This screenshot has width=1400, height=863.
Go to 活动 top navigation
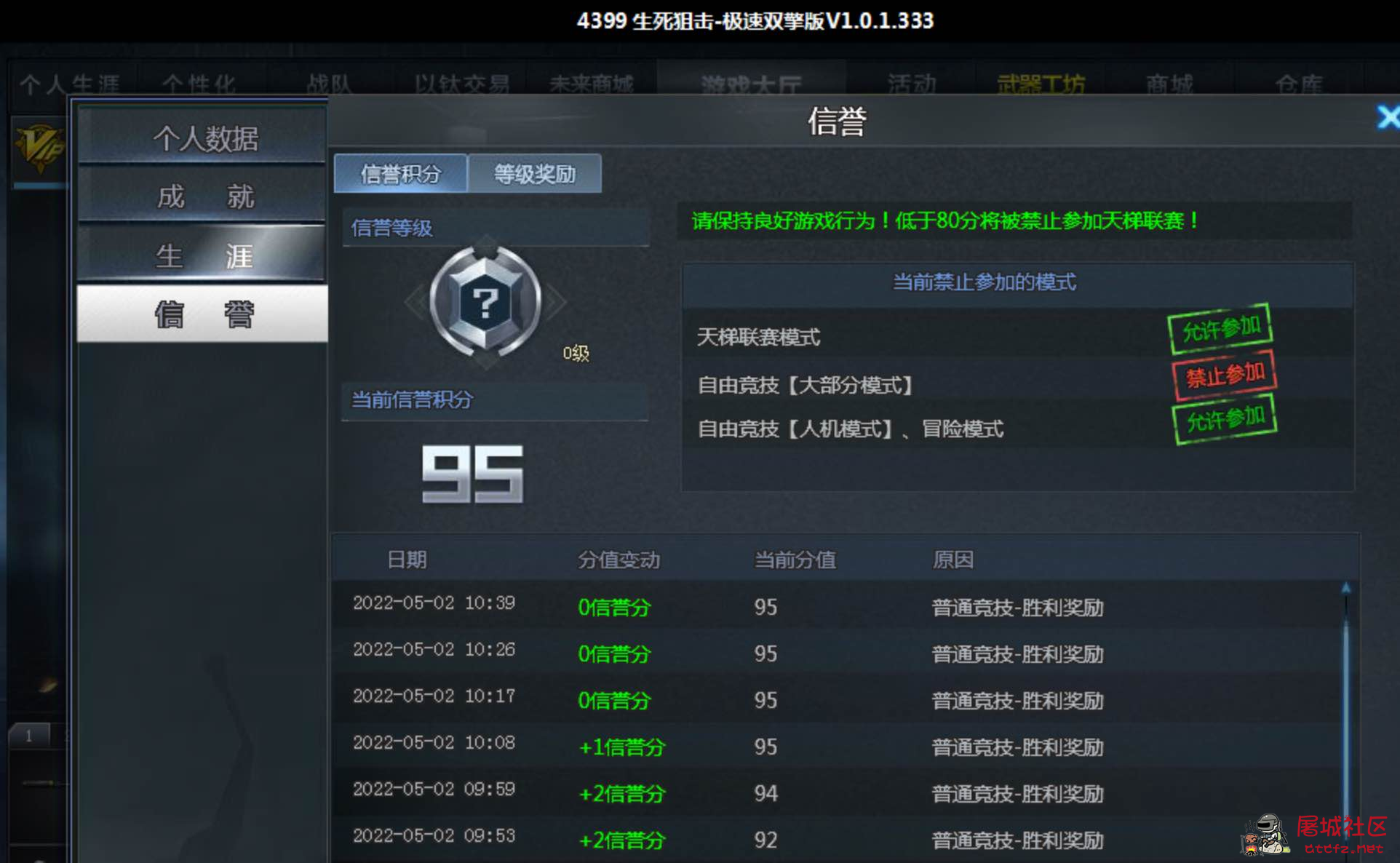[912, 84]
